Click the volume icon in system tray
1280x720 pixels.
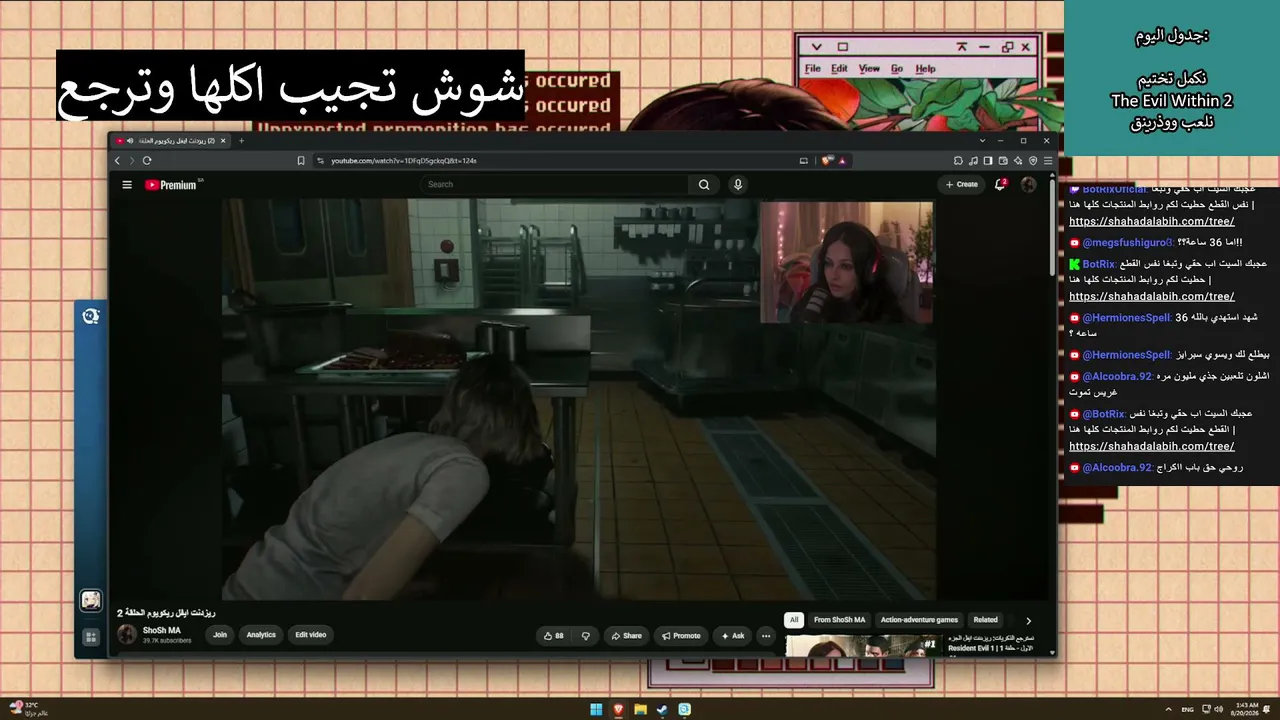point(1218,709)
